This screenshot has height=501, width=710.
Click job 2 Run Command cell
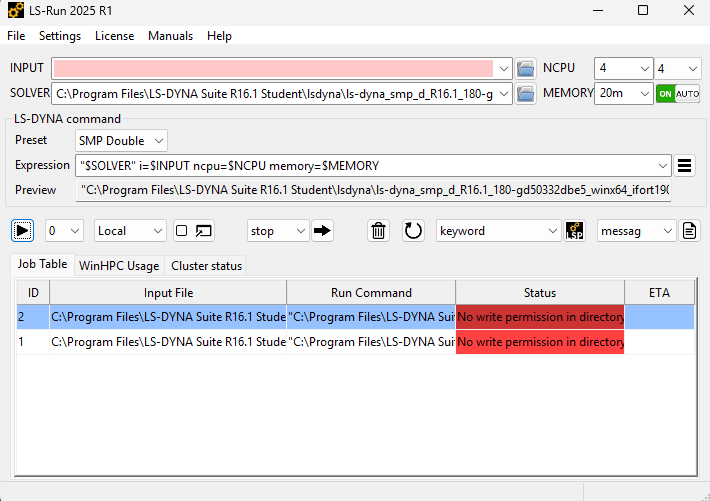pyautogui.click(x=371, y=317)
